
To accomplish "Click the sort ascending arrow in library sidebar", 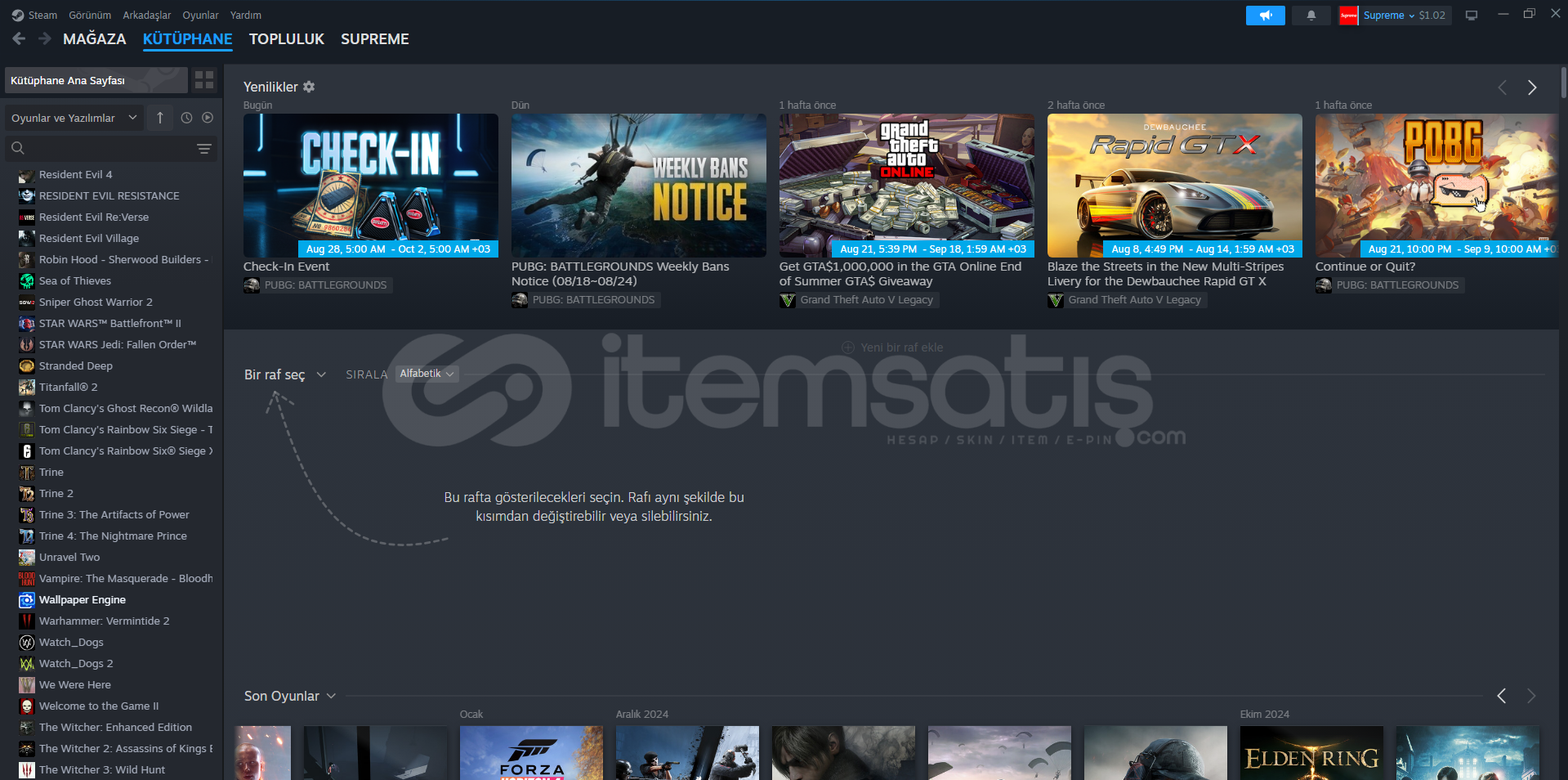I will coord(160,118).
